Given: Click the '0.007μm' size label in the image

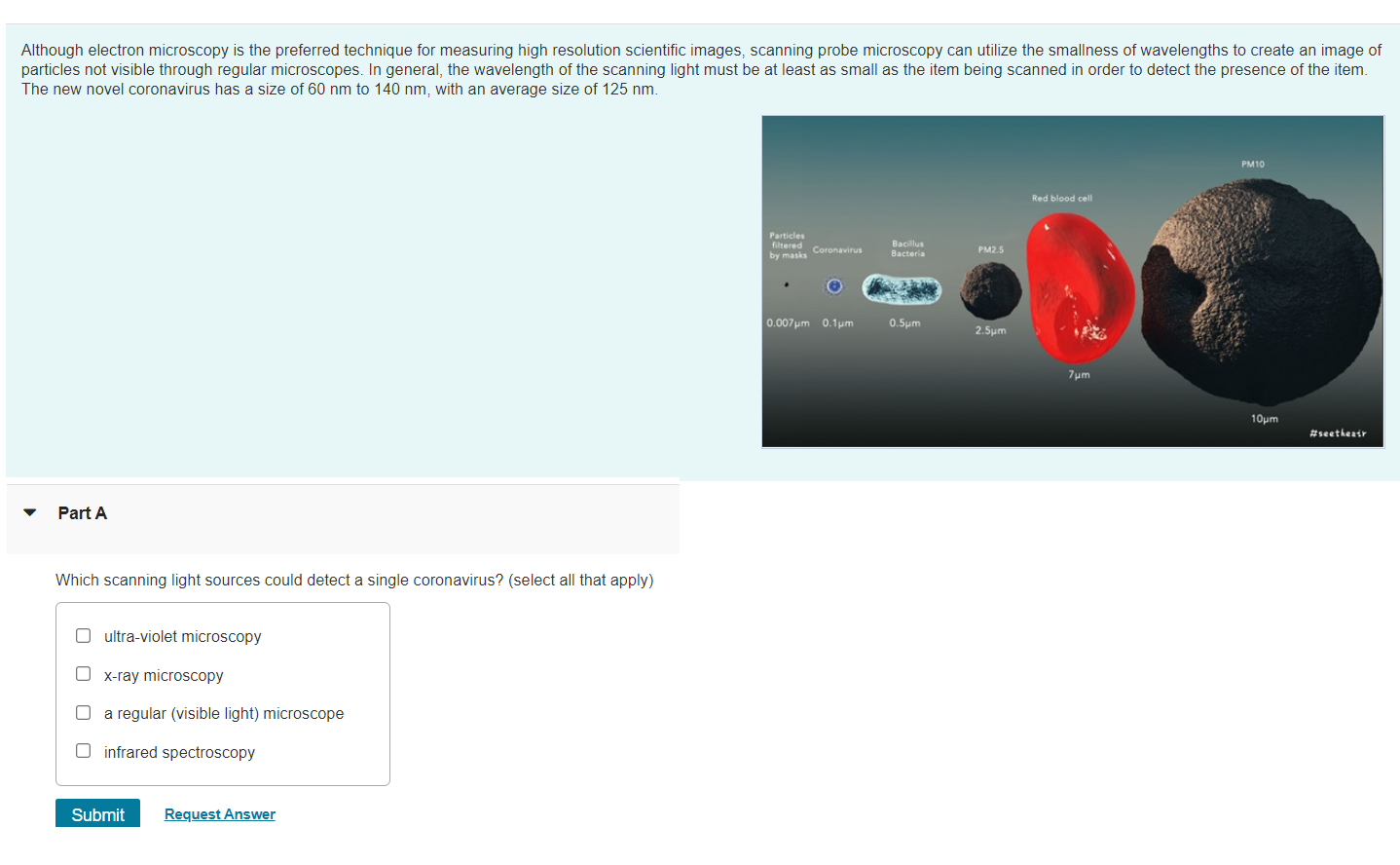Looking at the screenshot, I should pyautogui.click(x=788, y=323).
